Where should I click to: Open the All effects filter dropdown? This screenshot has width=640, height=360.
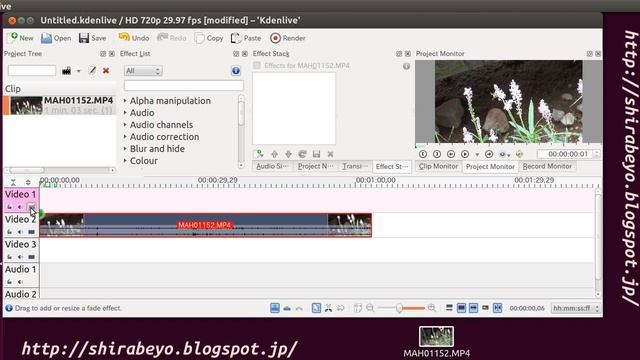point(143,71)
